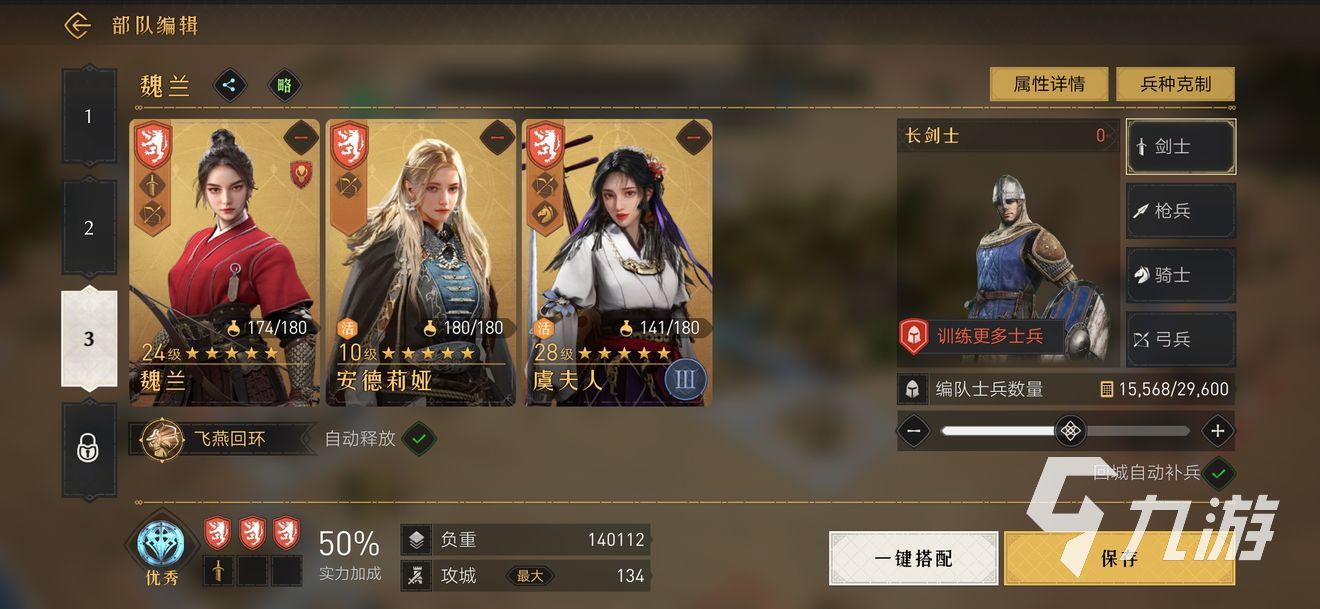The height and width of the screenshot is (609, 1320).
Task: Switch to troop tab 2
Action: click(89, 228)
